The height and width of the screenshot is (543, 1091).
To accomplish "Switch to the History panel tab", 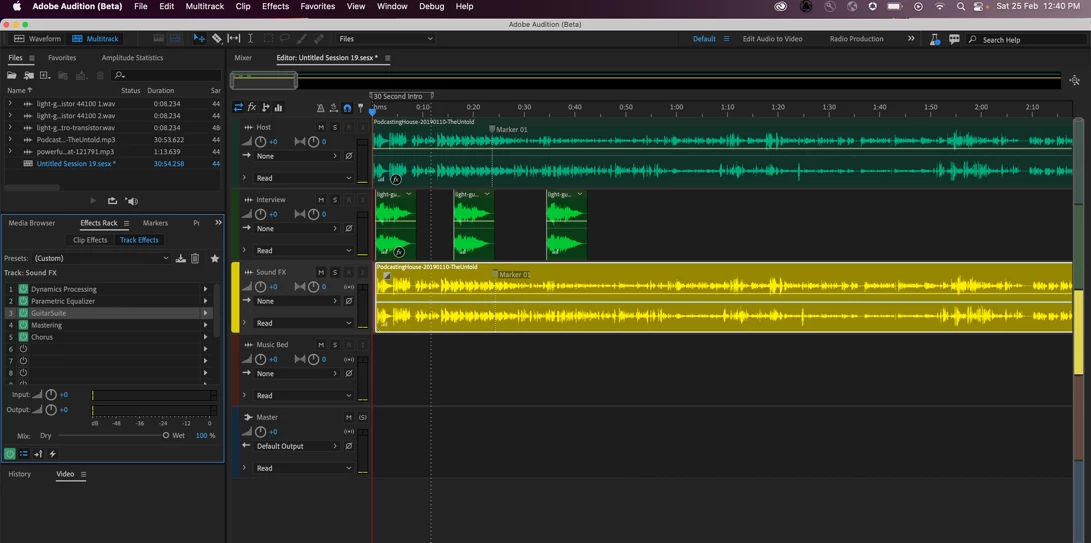I will pos(19,474).
